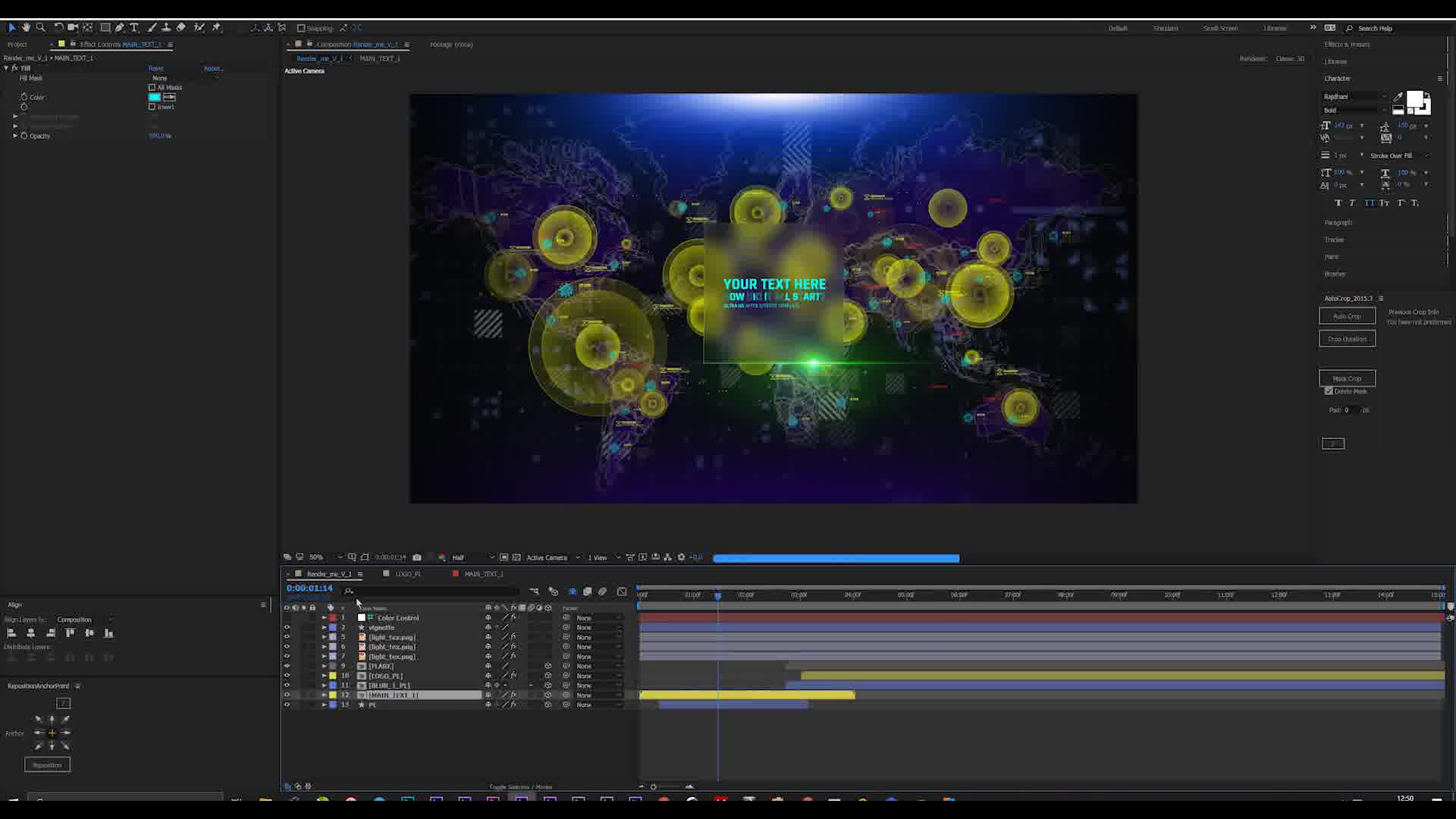Expand the PL layer 13
1456x819 pixels.
pos(324,705)
